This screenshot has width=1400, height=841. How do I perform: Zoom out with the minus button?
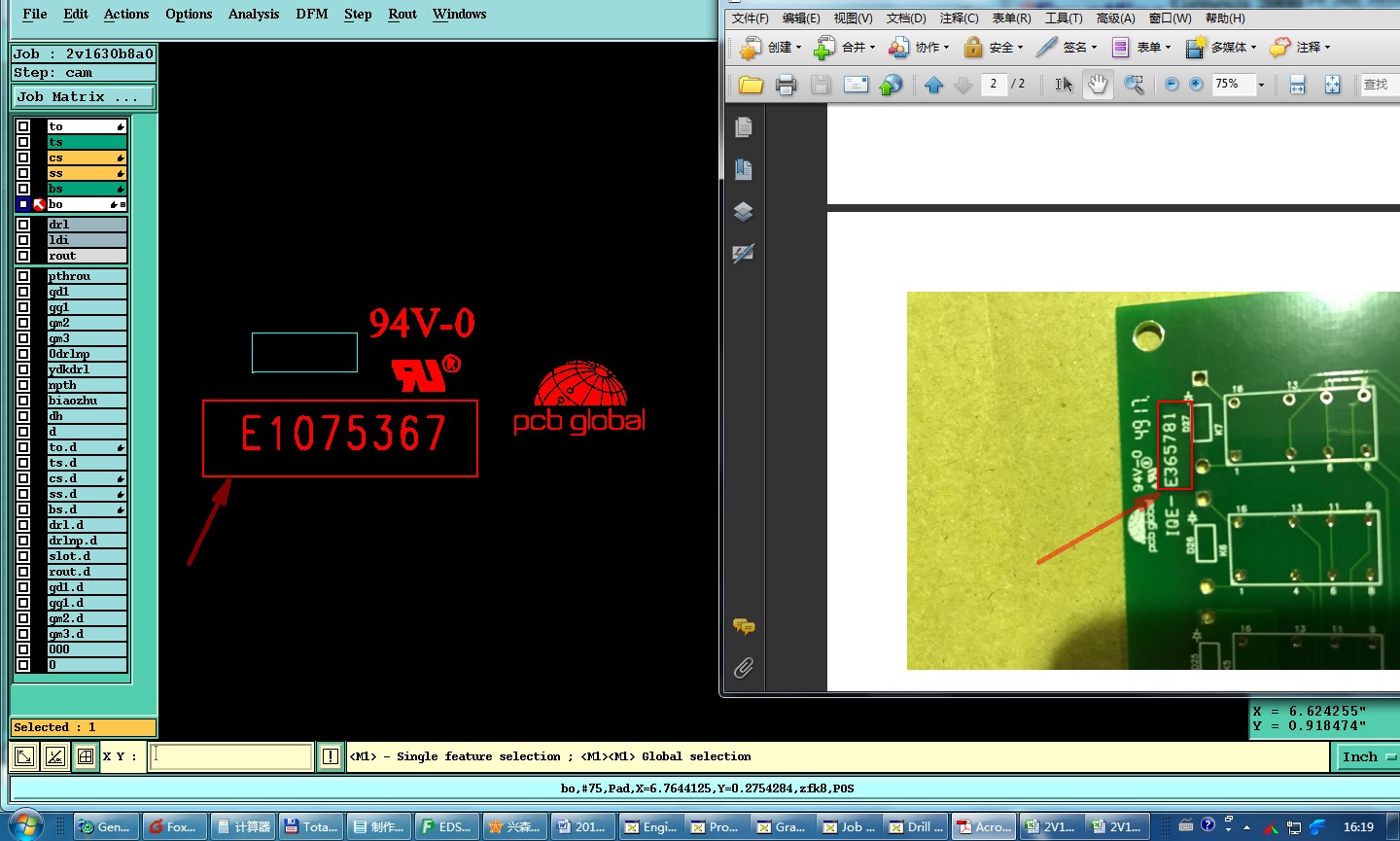point(1172,85)
